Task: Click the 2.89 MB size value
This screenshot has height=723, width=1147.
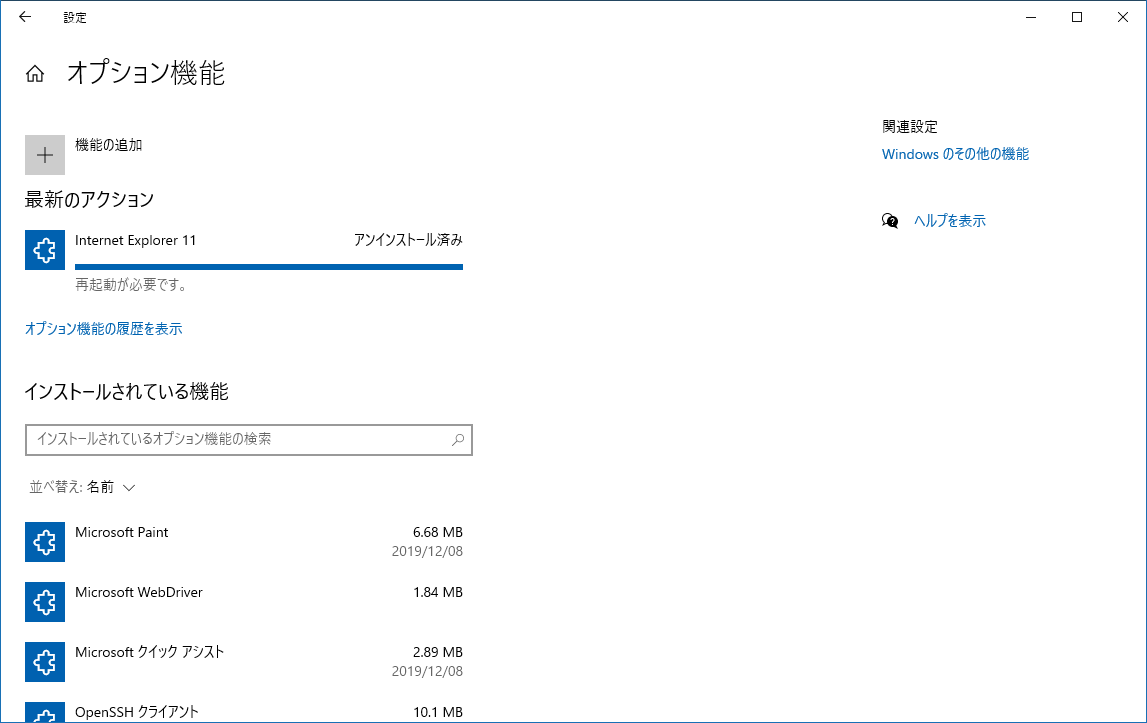Action: pos(437,652)
